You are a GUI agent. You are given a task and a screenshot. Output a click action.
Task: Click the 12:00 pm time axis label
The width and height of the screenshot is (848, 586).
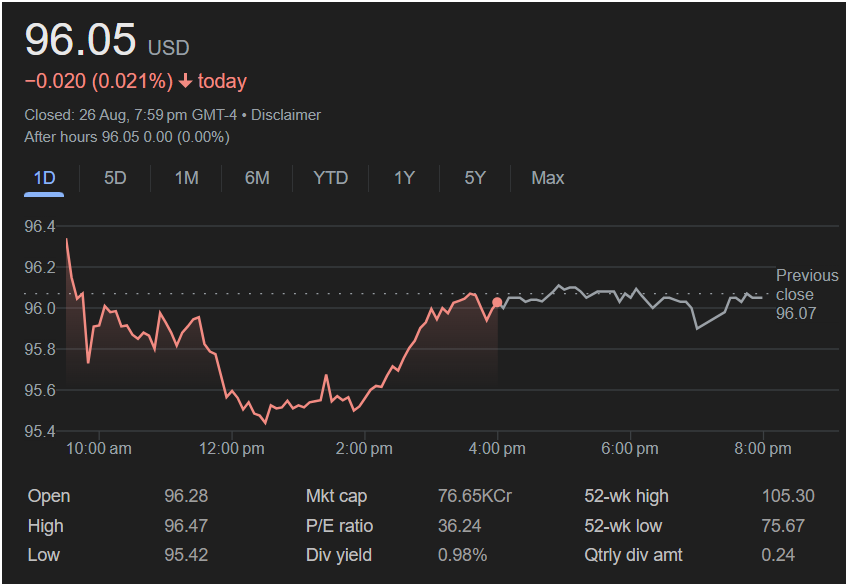[231, 448]
